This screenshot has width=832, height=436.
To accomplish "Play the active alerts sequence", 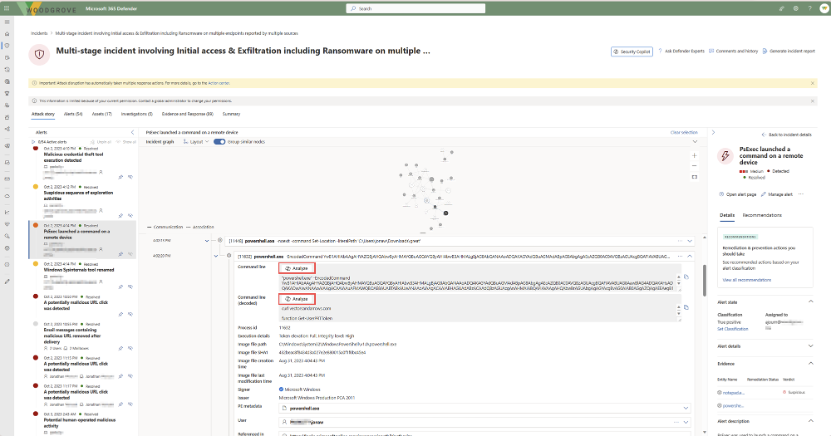I will [x=33, y=142].
